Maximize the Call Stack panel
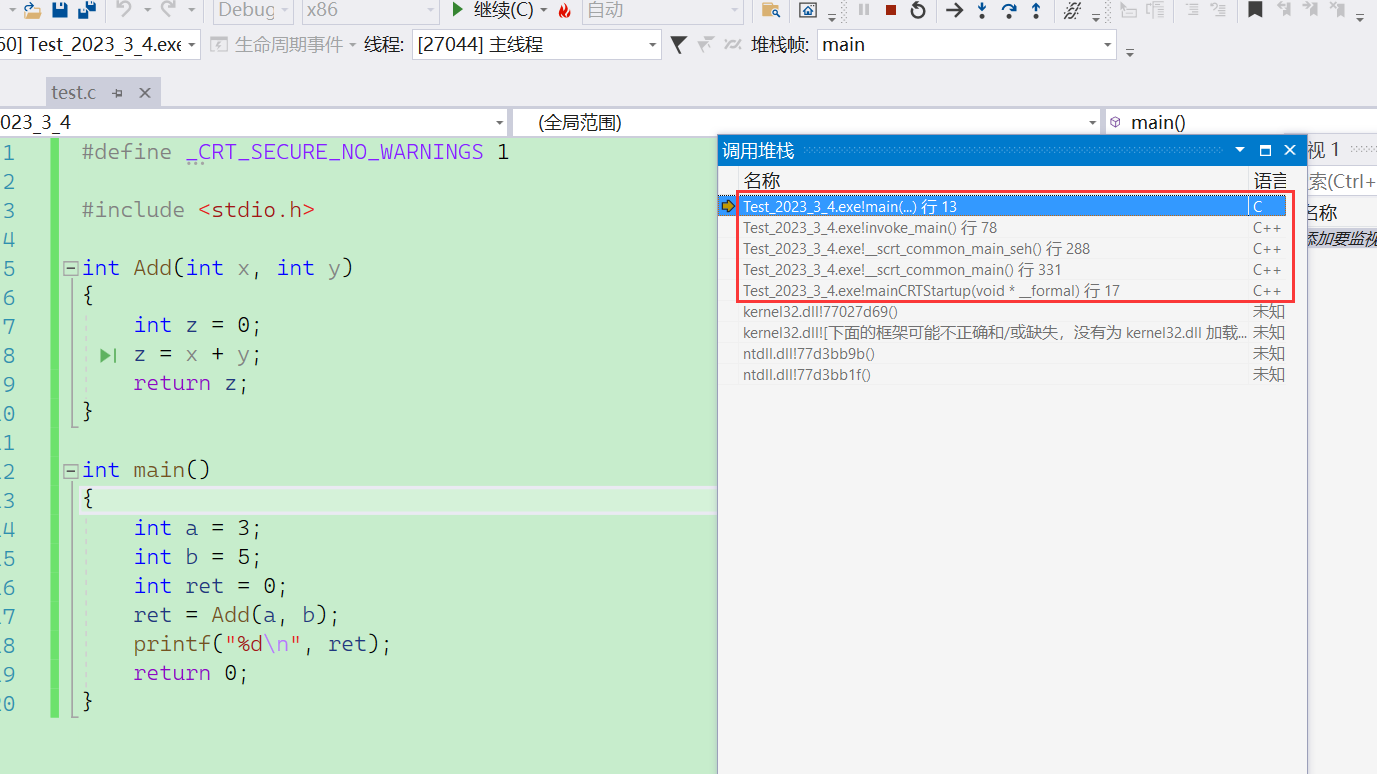This screenshot has height=774, width=1377. coord(1265,150)
